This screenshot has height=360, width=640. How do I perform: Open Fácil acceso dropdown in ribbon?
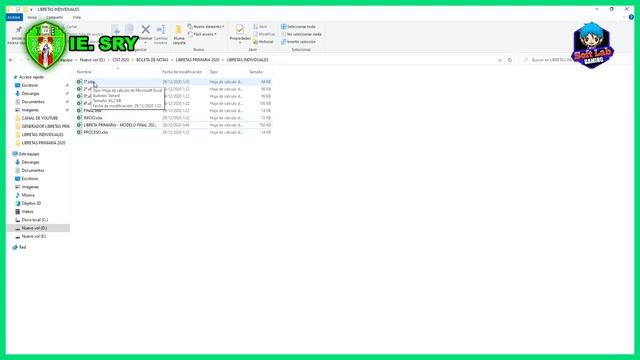click(203, 34)
